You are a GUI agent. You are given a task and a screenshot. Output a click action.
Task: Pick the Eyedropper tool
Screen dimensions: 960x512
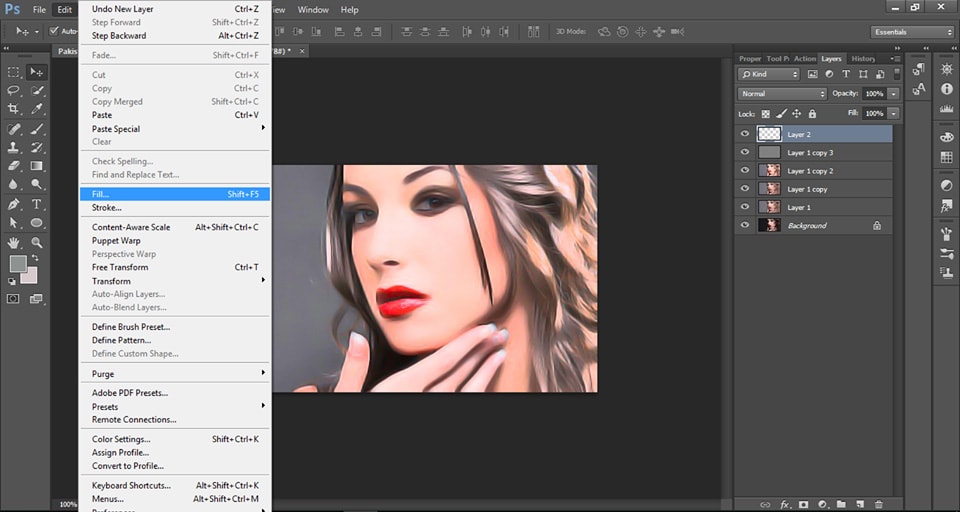pos(37,109)
